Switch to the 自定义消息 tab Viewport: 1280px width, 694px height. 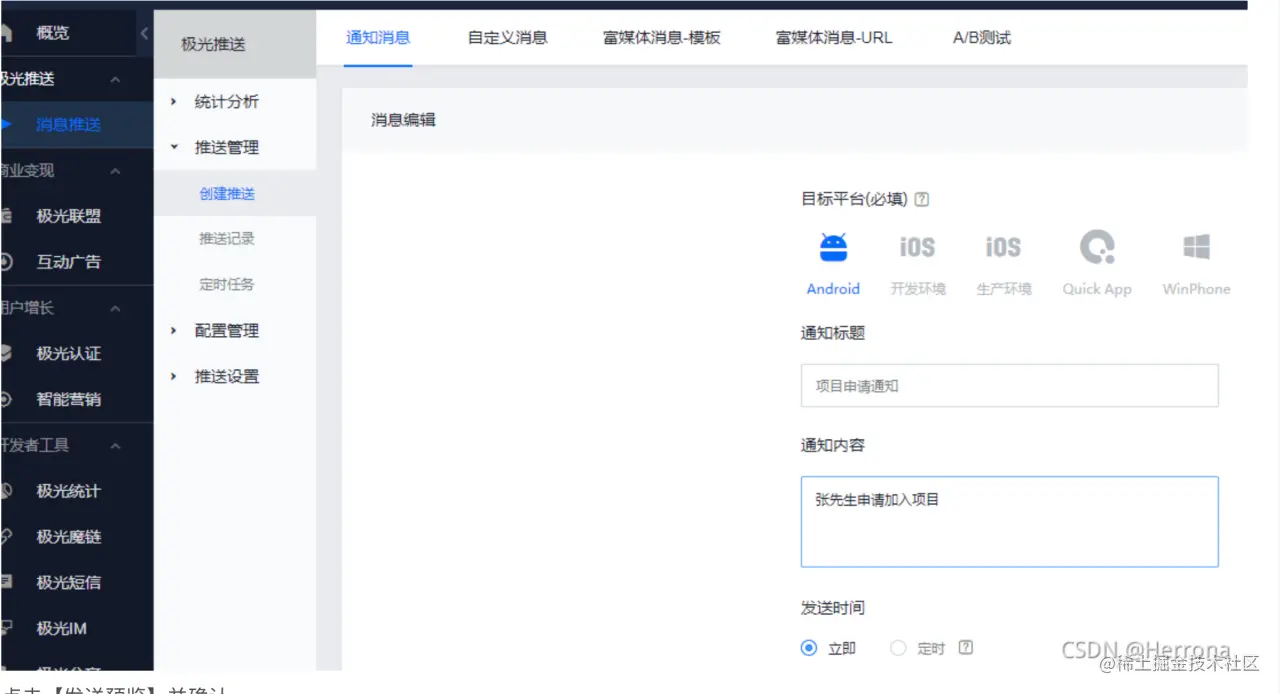tap(507, 36)
